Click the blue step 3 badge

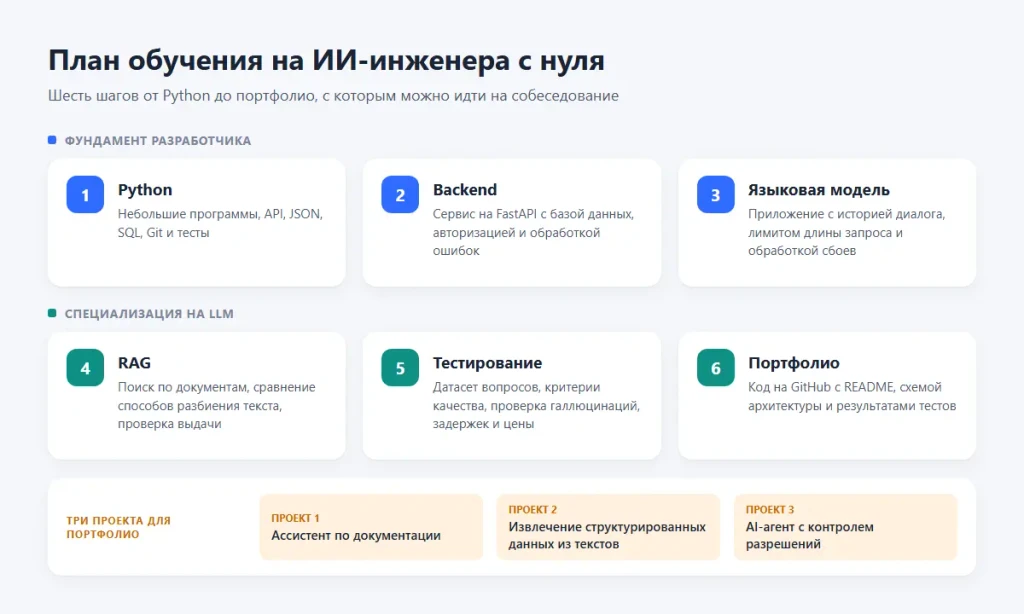(x=716, y=195)
